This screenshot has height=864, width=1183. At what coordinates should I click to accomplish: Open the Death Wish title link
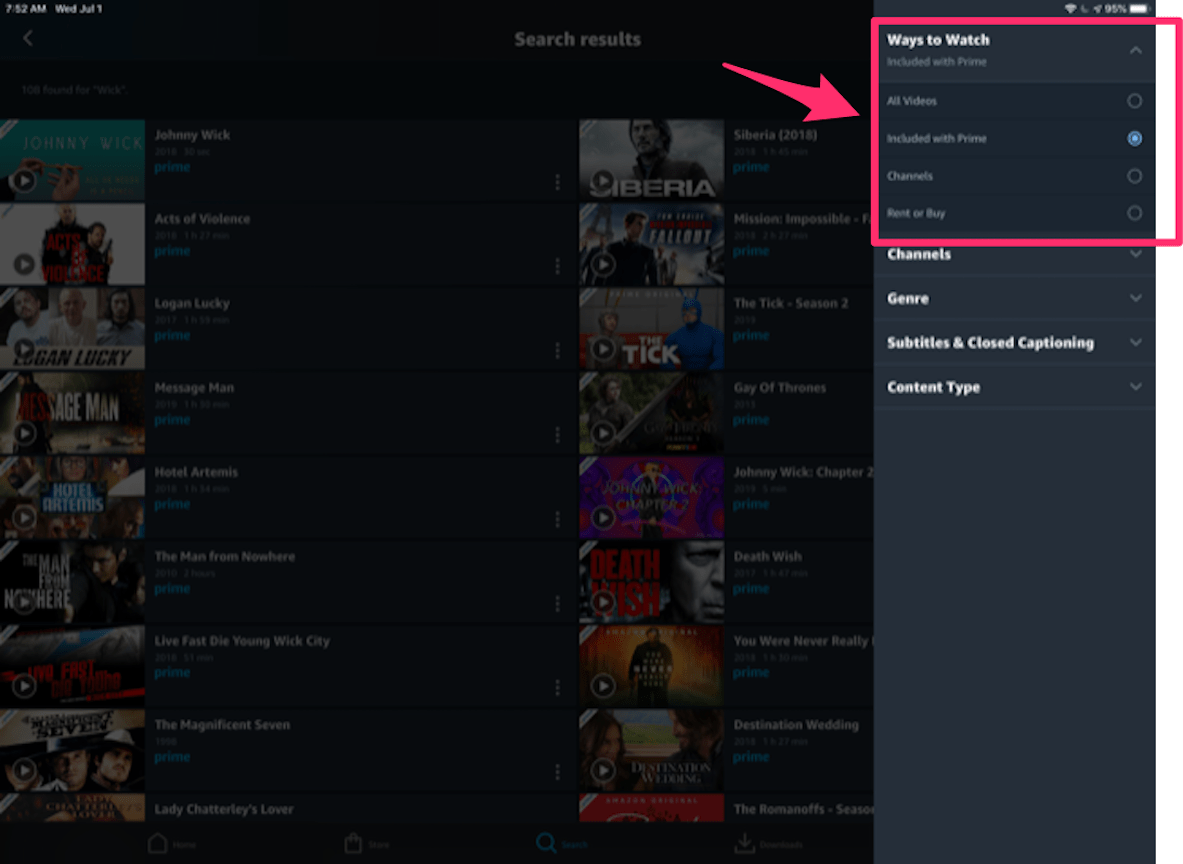coord(767,557)
